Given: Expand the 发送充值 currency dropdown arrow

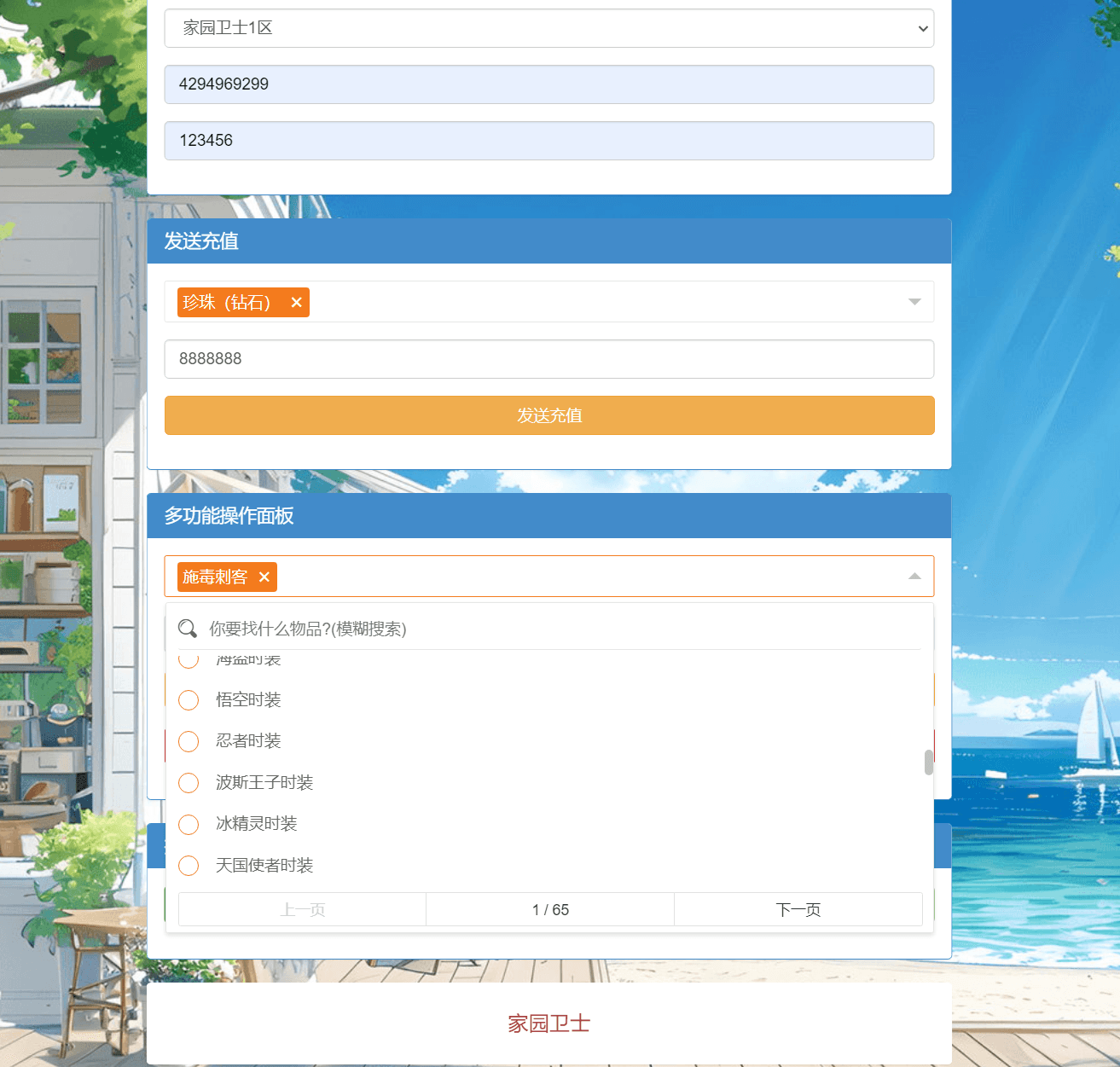Looking at the screenshot, I should 914,302.
